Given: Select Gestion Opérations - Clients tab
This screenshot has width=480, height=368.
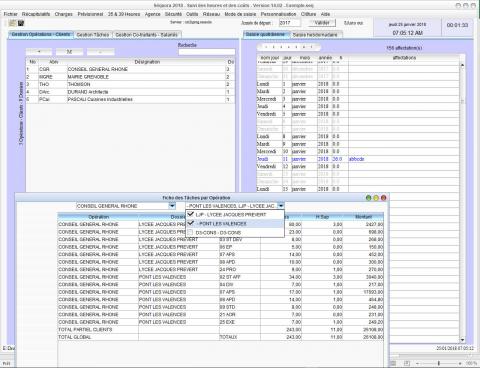Looking at the screenshot, I should pyautogui.click(x=41, y=34).
